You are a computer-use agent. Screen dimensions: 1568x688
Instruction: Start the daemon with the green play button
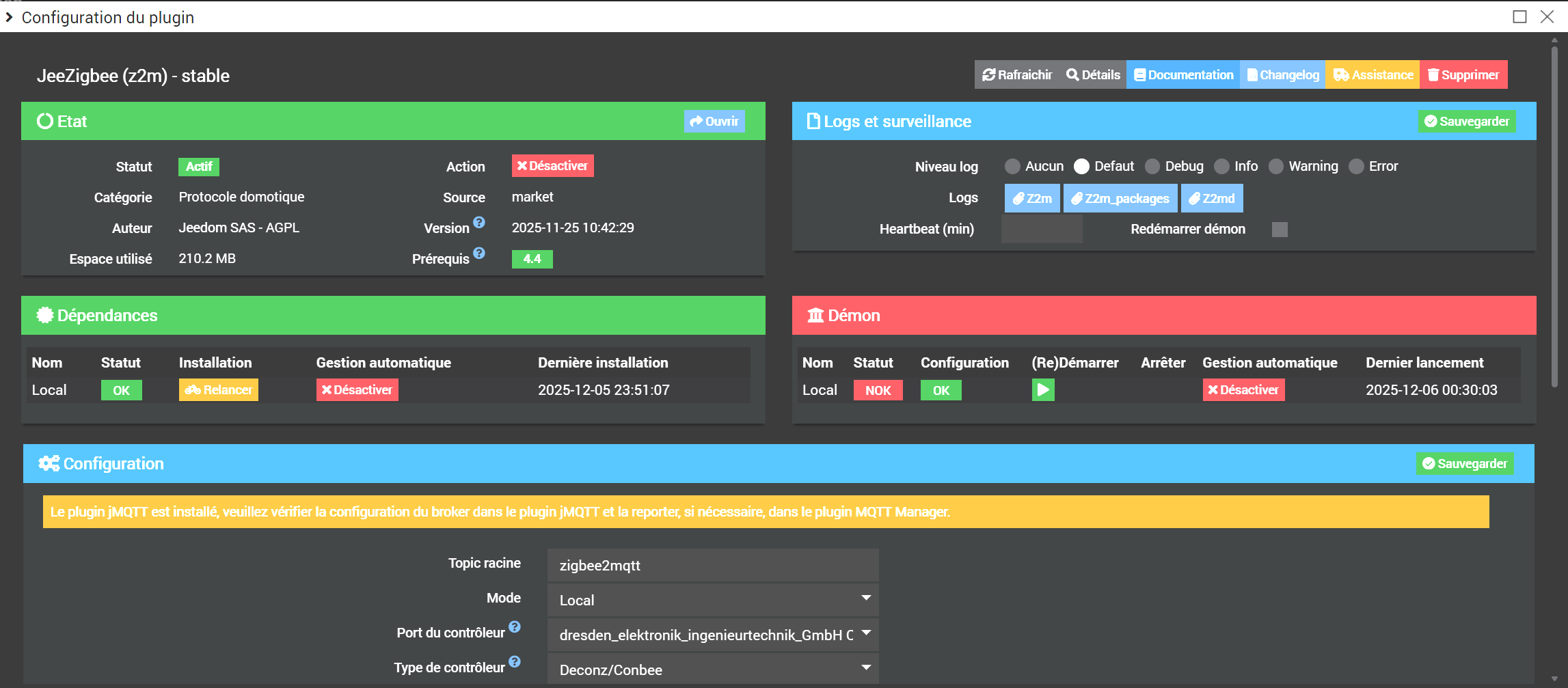(x=1042, y=390)
